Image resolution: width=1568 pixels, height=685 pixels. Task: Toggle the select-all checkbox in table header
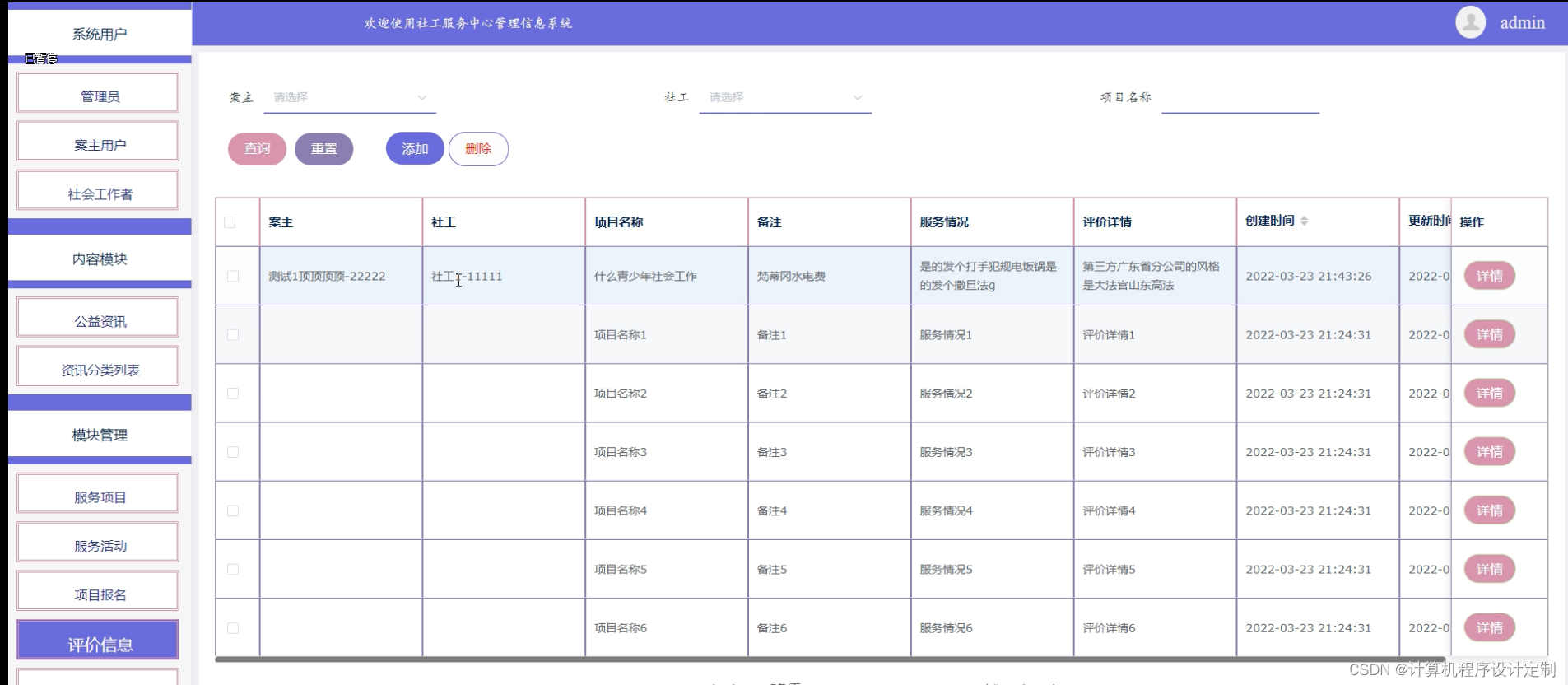pos(230,222)
